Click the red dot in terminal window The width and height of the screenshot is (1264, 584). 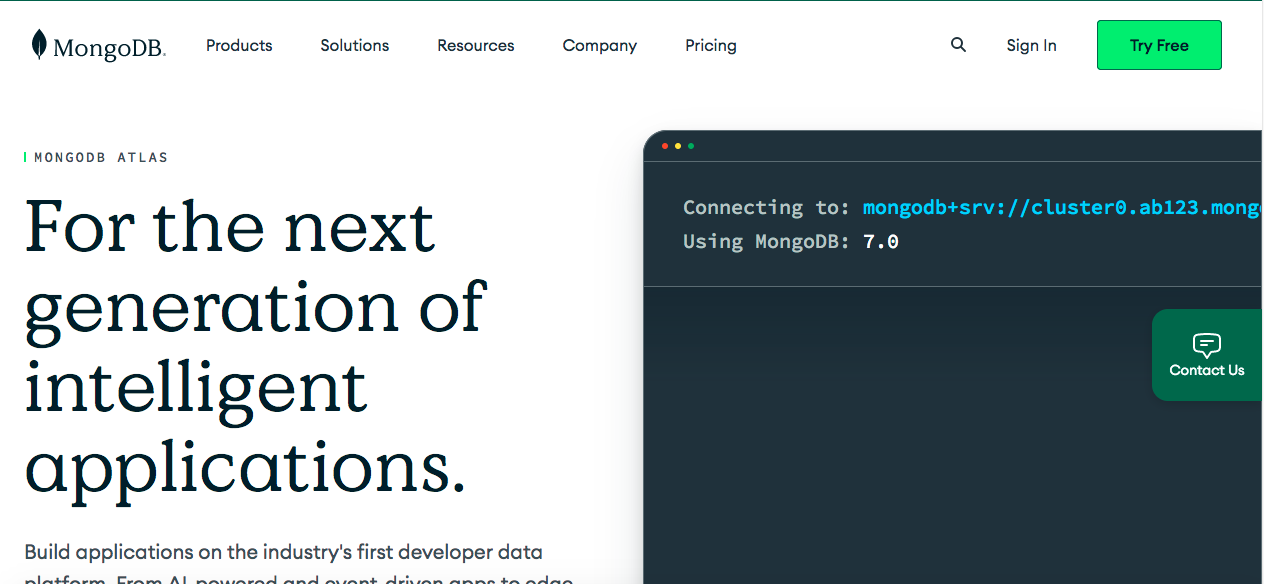click(x=665, y=146)
